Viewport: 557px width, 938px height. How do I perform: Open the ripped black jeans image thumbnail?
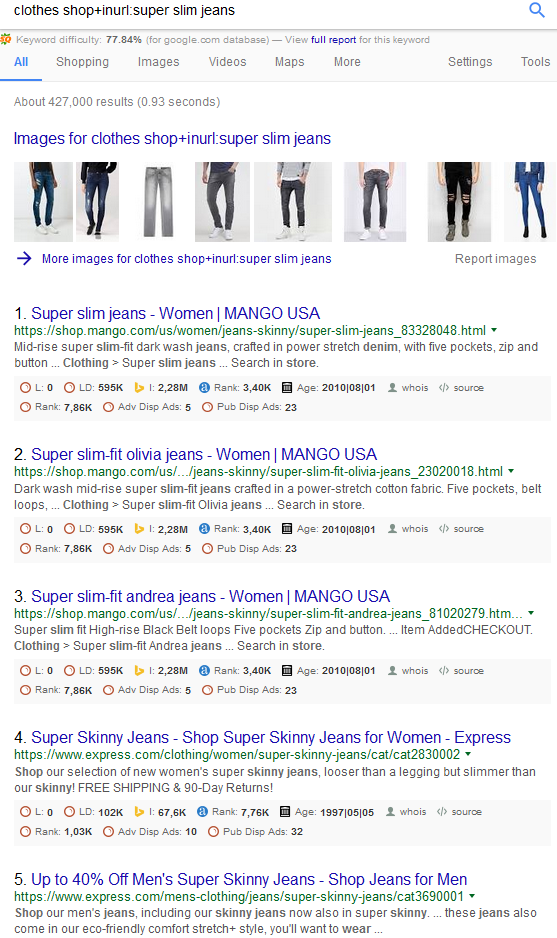click(459, 202)
